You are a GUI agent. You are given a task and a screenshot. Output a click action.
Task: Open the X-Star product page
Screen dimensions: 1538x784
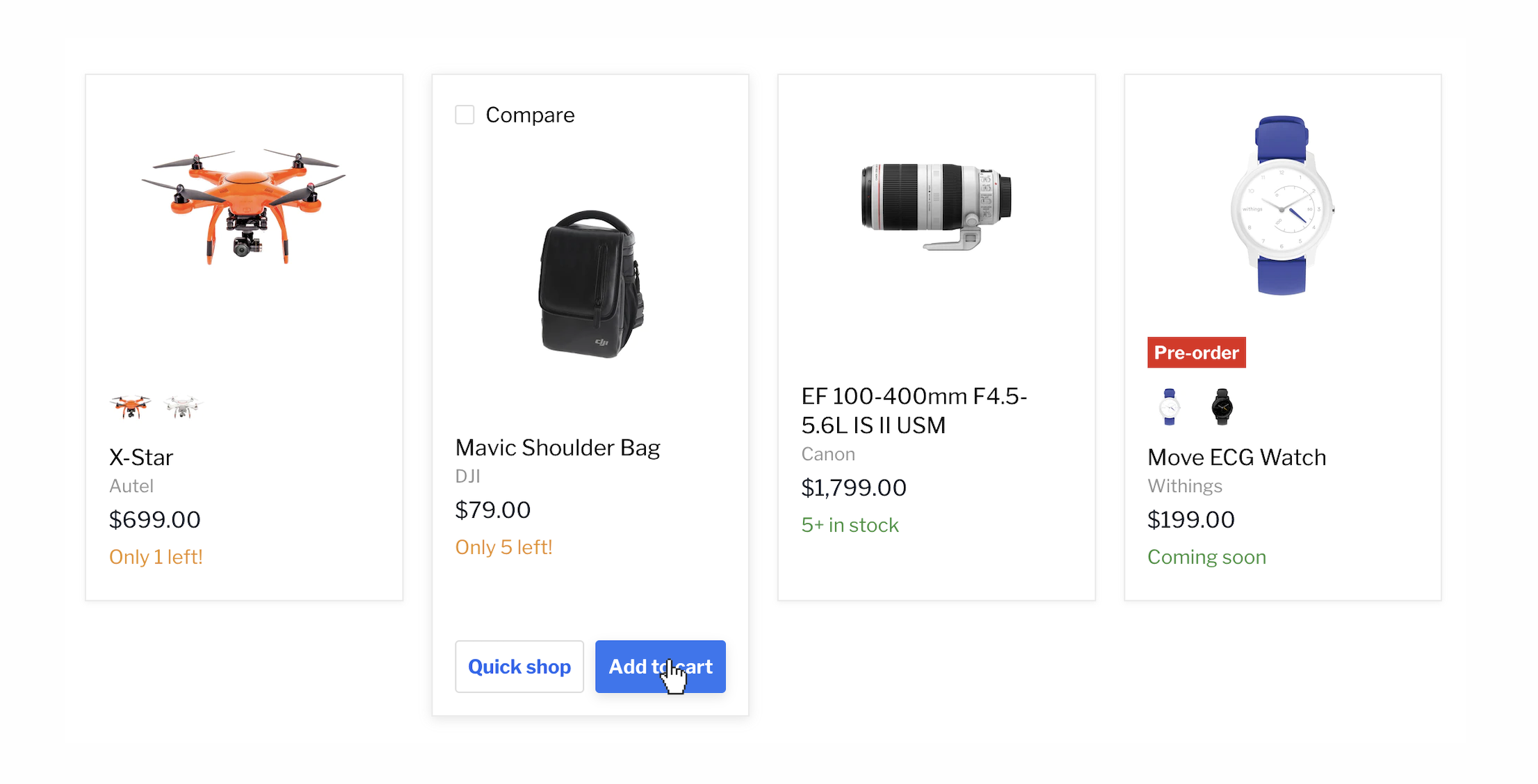point(140,457)
